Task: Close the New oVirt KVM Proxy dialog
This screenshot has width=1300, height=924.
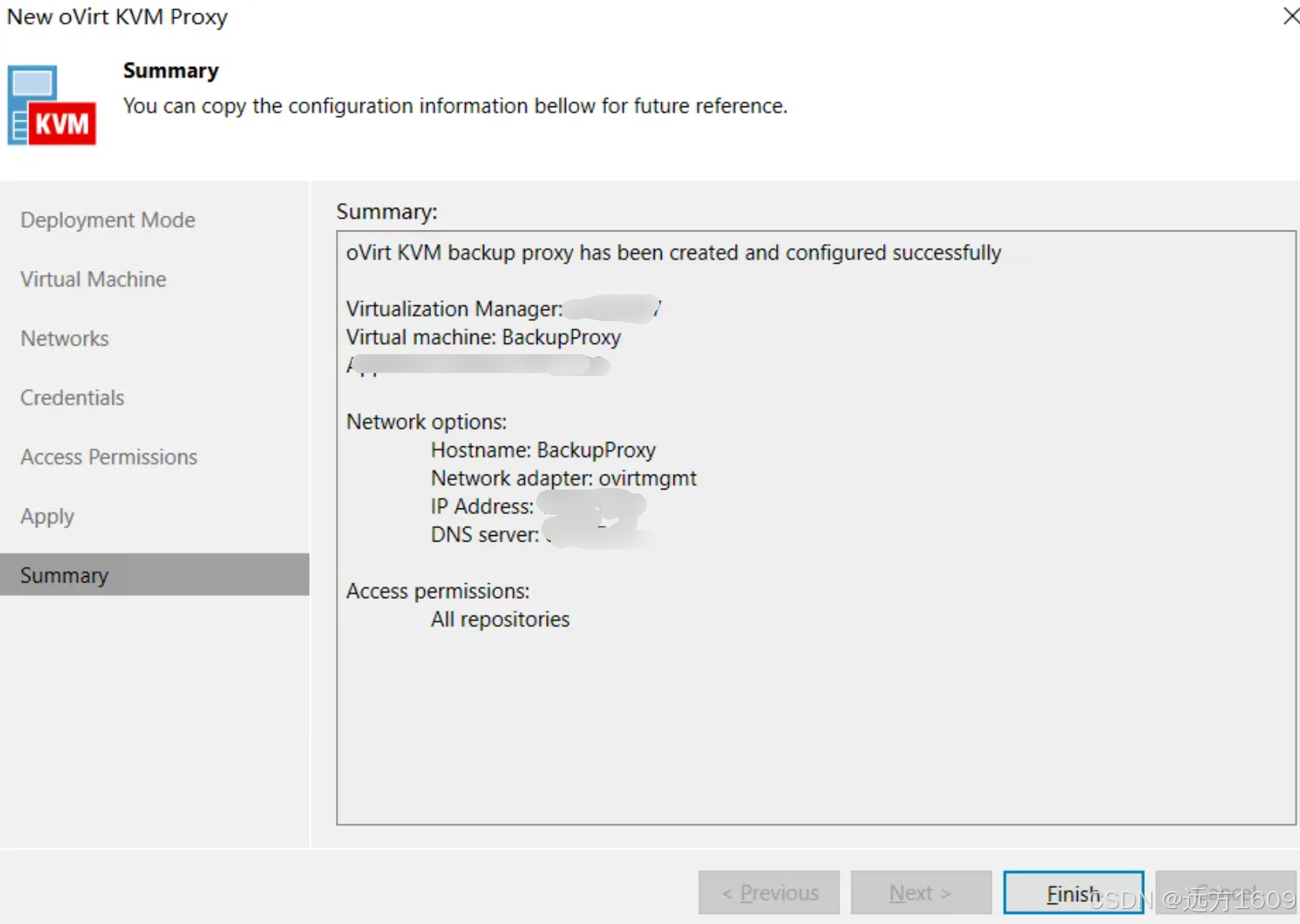Action: pos(1291,16)
